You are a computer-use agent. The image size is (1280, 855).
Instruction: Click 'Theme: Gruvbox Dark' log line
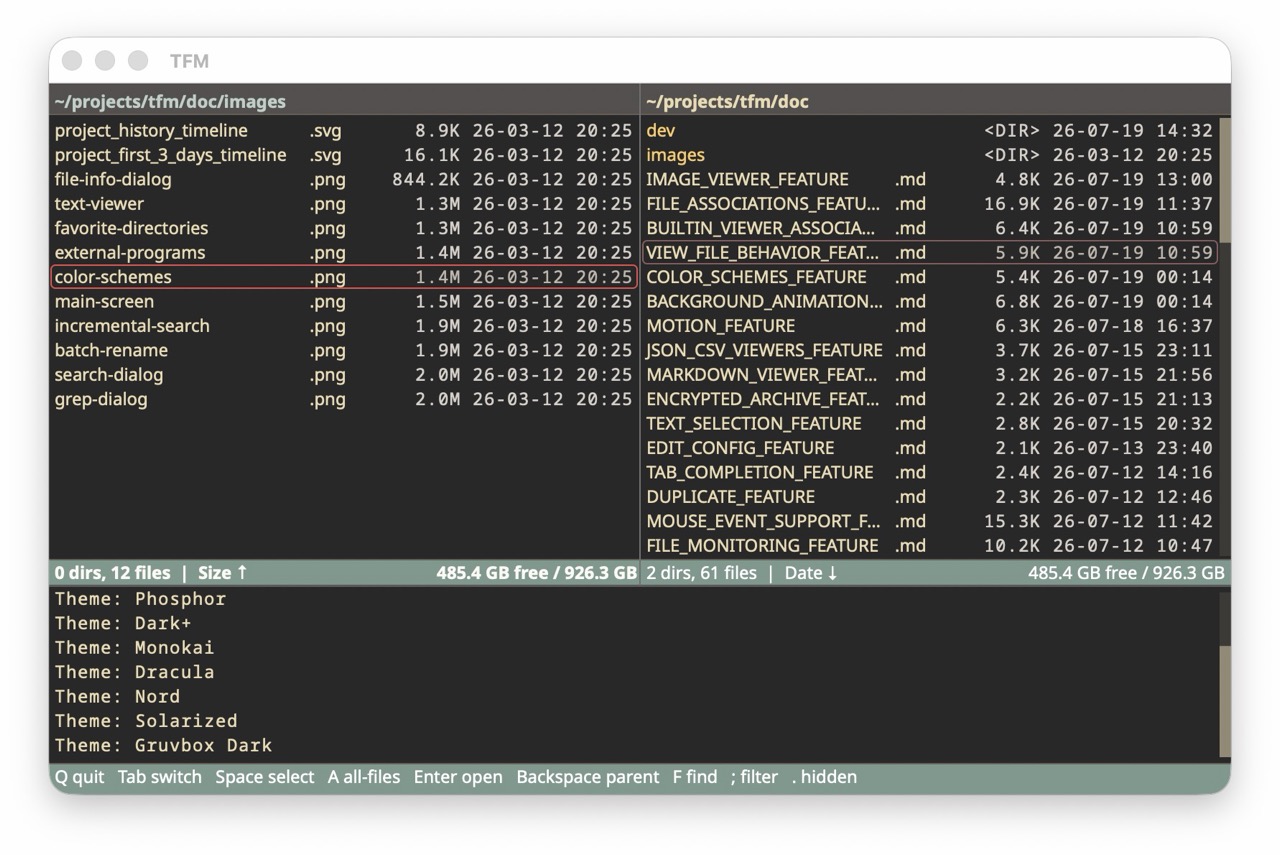click(x=163, y=745)
